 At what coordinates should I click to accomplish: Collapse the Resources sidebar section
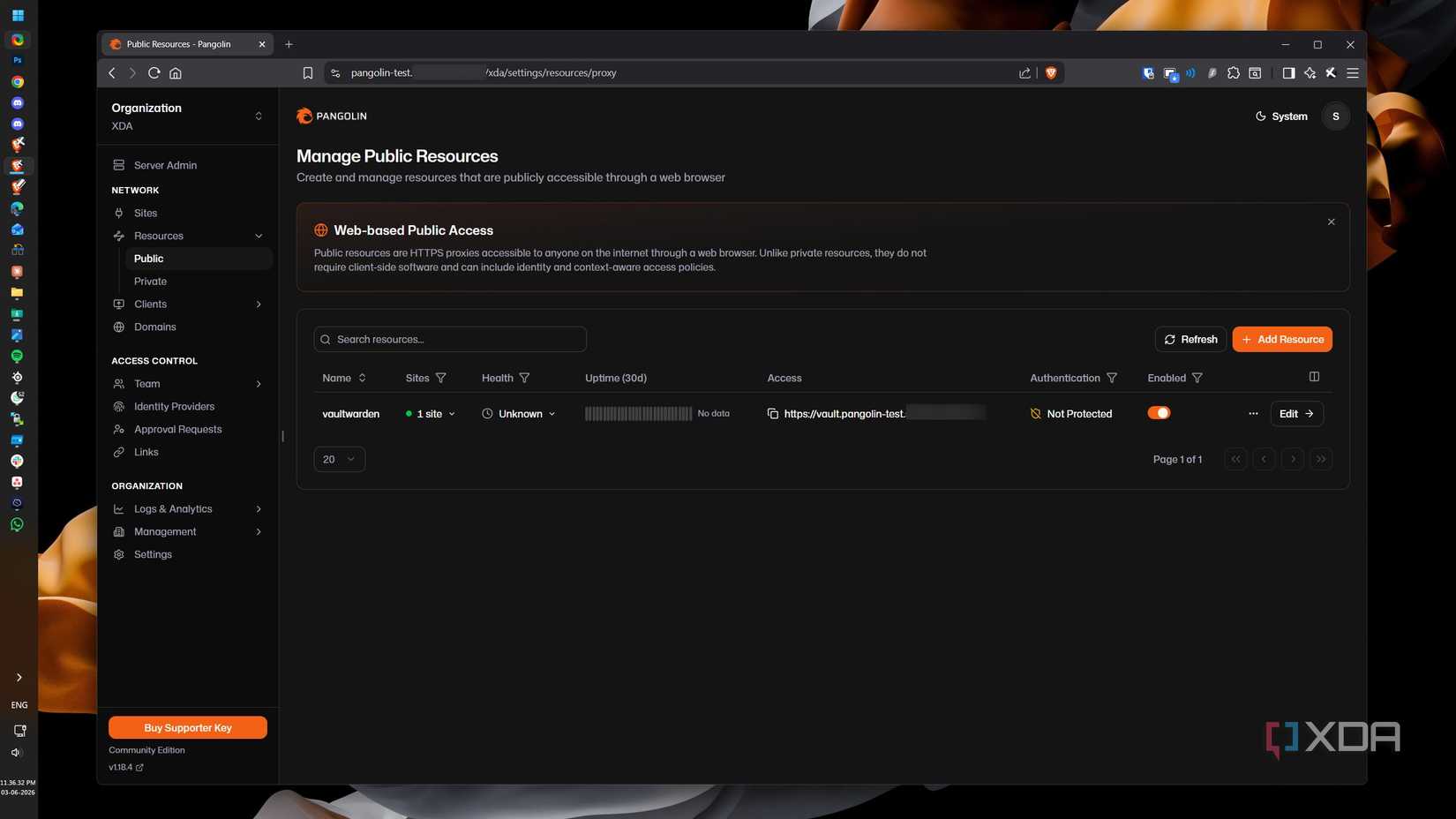[259, 236]
